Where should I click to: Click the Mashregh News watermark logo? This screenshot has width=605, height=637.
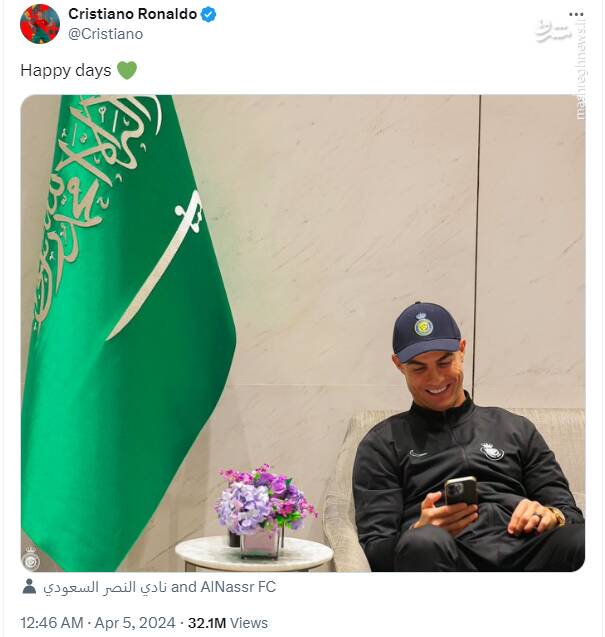553,30
